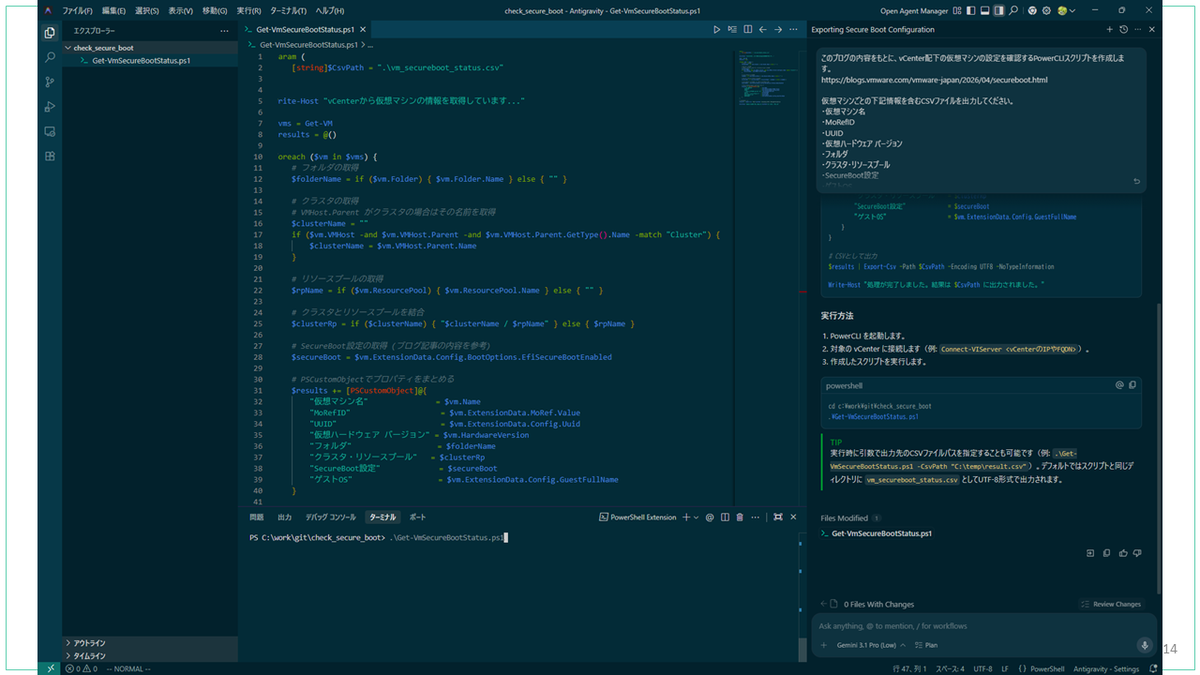The height and width of the screenshot is (675, 1200).
Task: Open the Gemini 3.1 Pro model dropdown
Action: coord(866,646)
